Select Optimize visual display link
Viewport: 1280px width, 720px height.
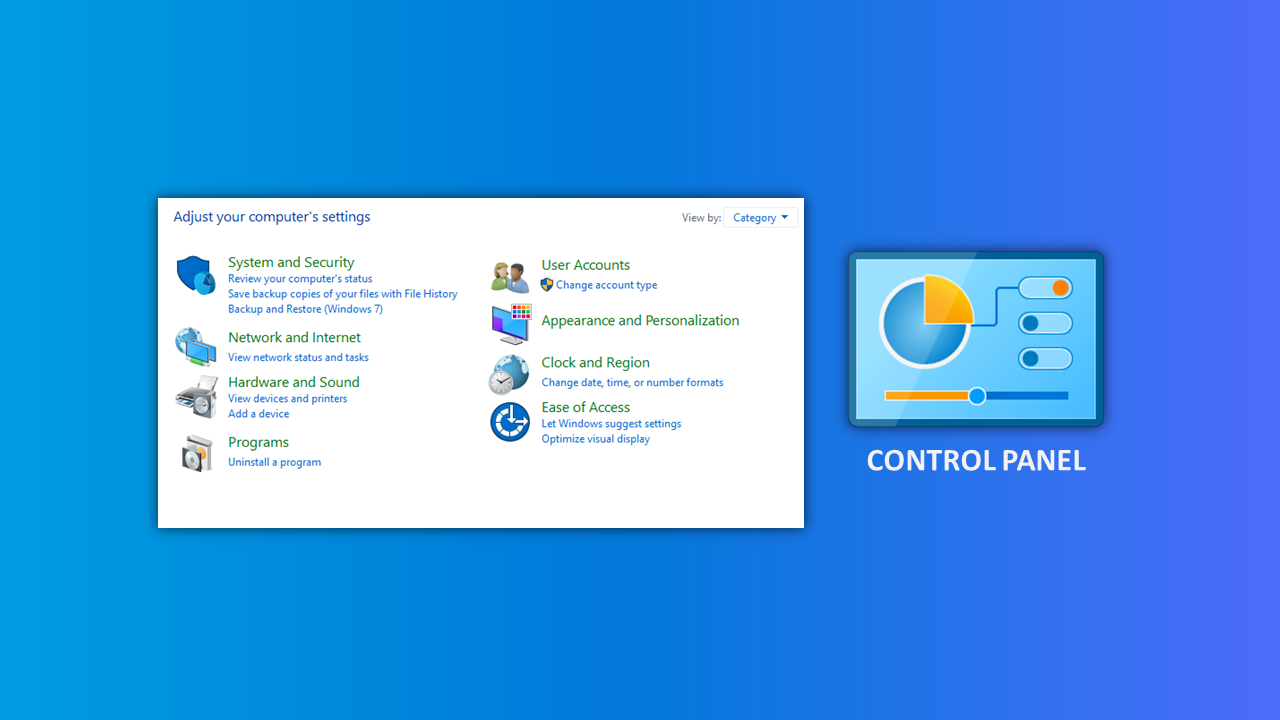click(x=596, y=439)
